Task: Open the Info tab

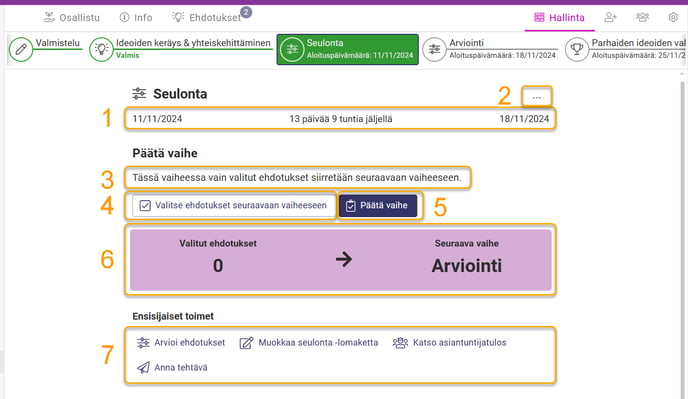Action: tap(136, 18)
